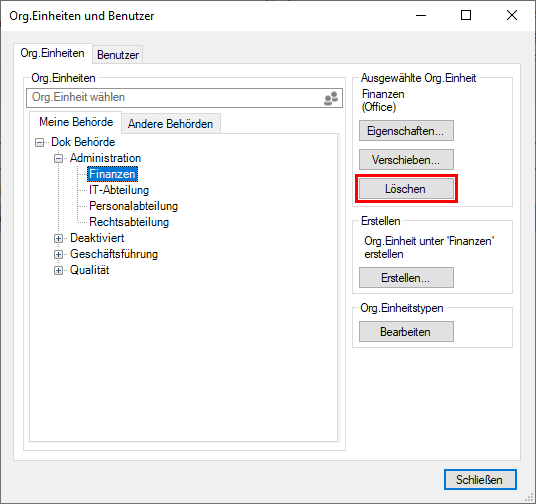The height and width of the screenshot is (504, 536).
Task: Edit unit types with Bearbeiten
Action: click(x=406, y=332)
